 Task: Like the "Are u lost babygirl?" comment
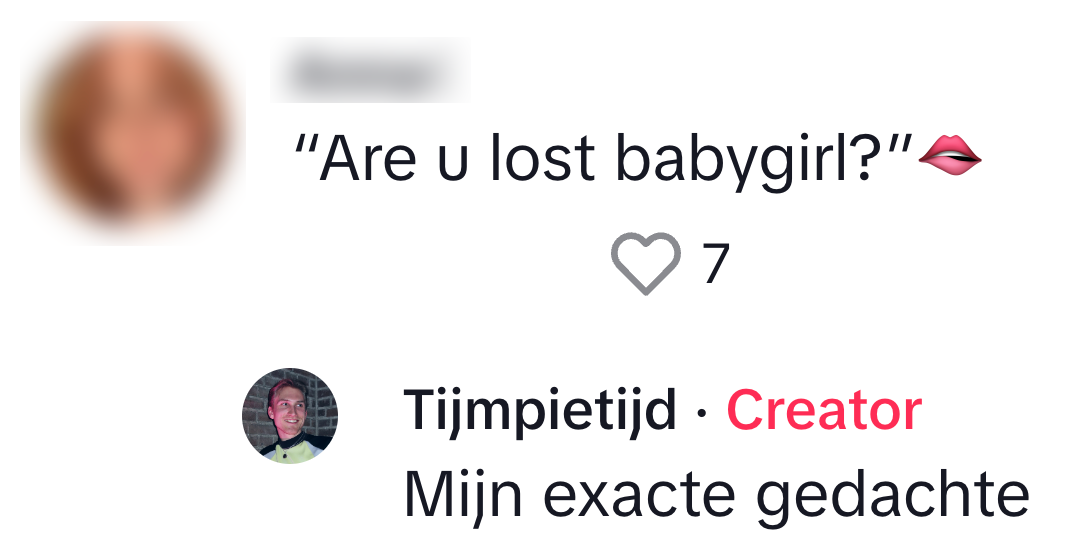pos(645,264)
